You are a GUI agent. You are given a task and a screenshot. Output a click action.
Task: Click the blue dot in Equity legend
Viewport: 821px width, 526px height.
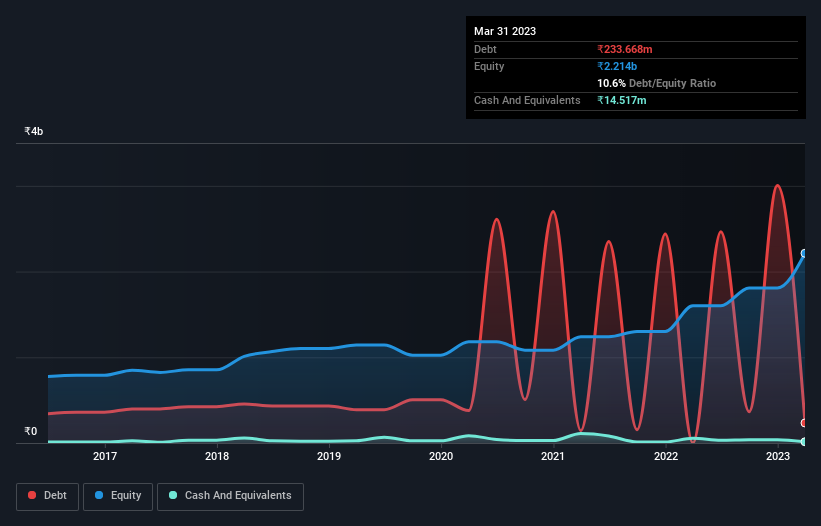coord(99,495)
